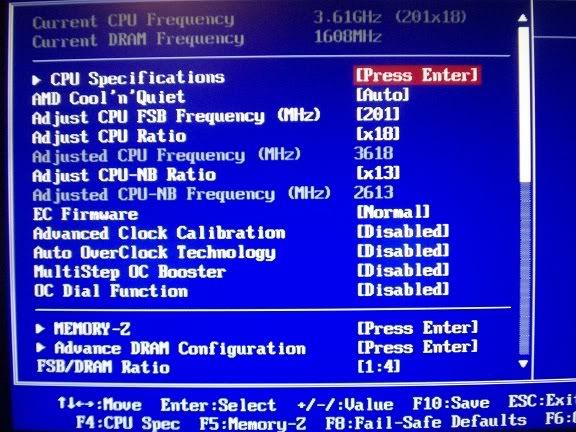Open the EC Firmware Normal option
Screen dimensions: 576x432
[x=393, y=212]
